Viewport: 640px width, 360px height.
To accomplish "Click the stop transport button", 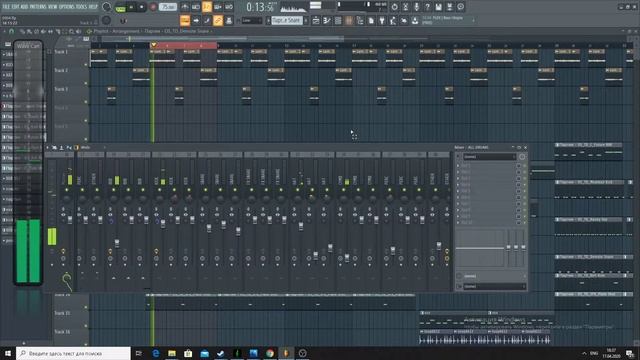I will 142,7.
